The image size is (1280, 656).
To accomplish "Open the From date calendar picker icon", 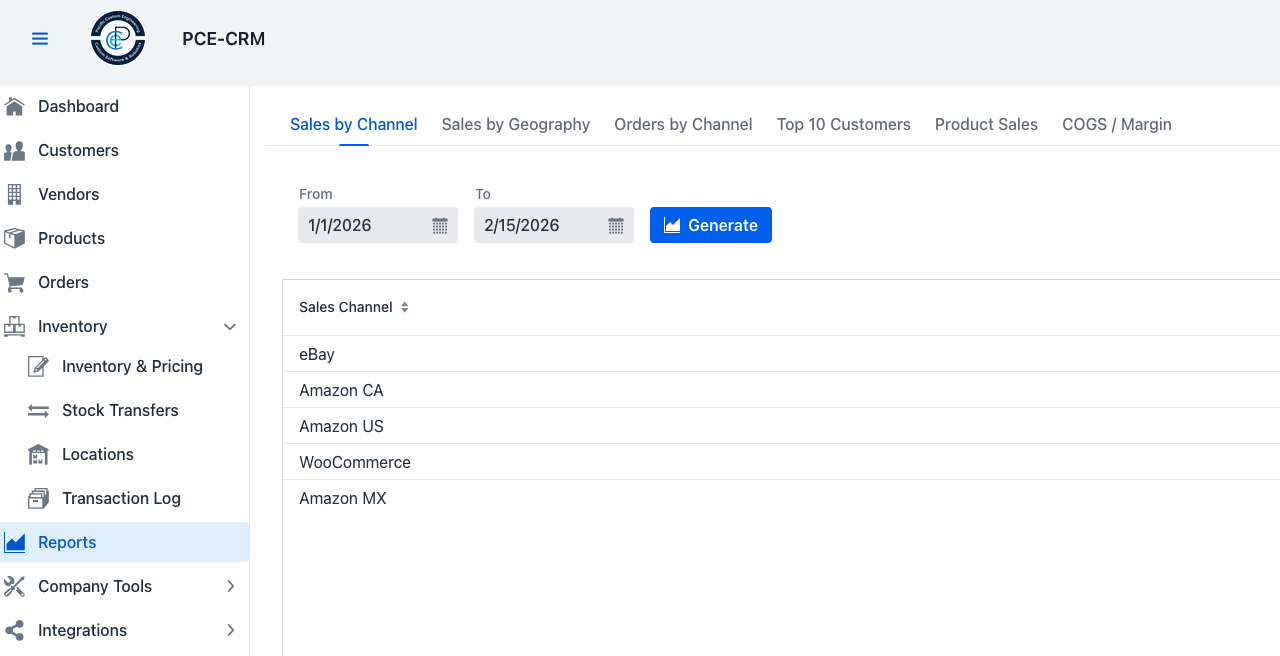I will pos(440,226).
